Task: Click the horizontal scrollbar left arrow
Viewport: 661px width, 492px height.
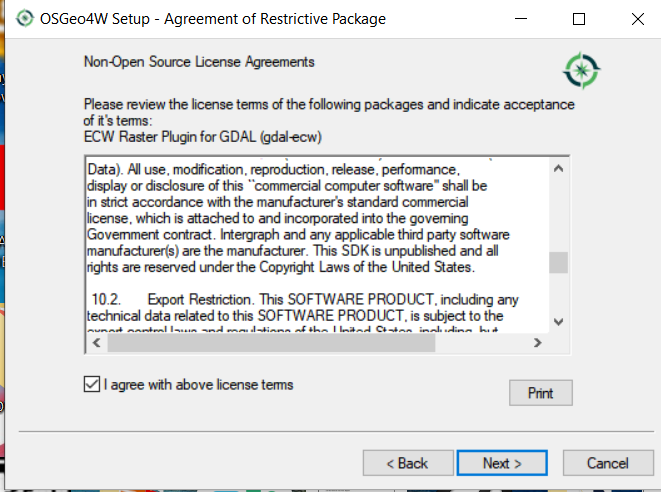Action: pyautogui.click(x=96, y=343)
